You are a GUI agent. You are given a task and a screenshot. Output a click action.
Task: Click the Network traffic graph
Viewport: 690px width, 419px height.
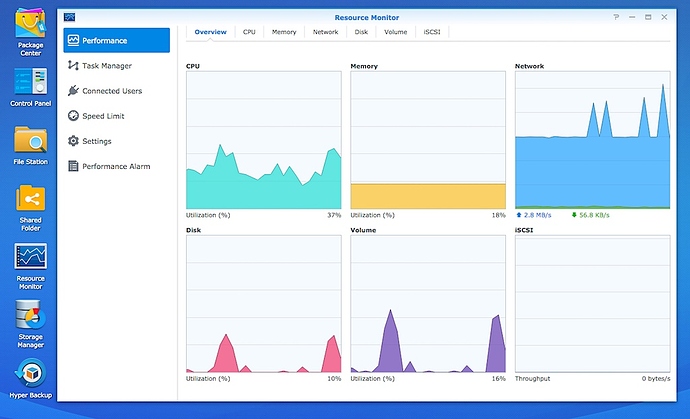point(593,140)
